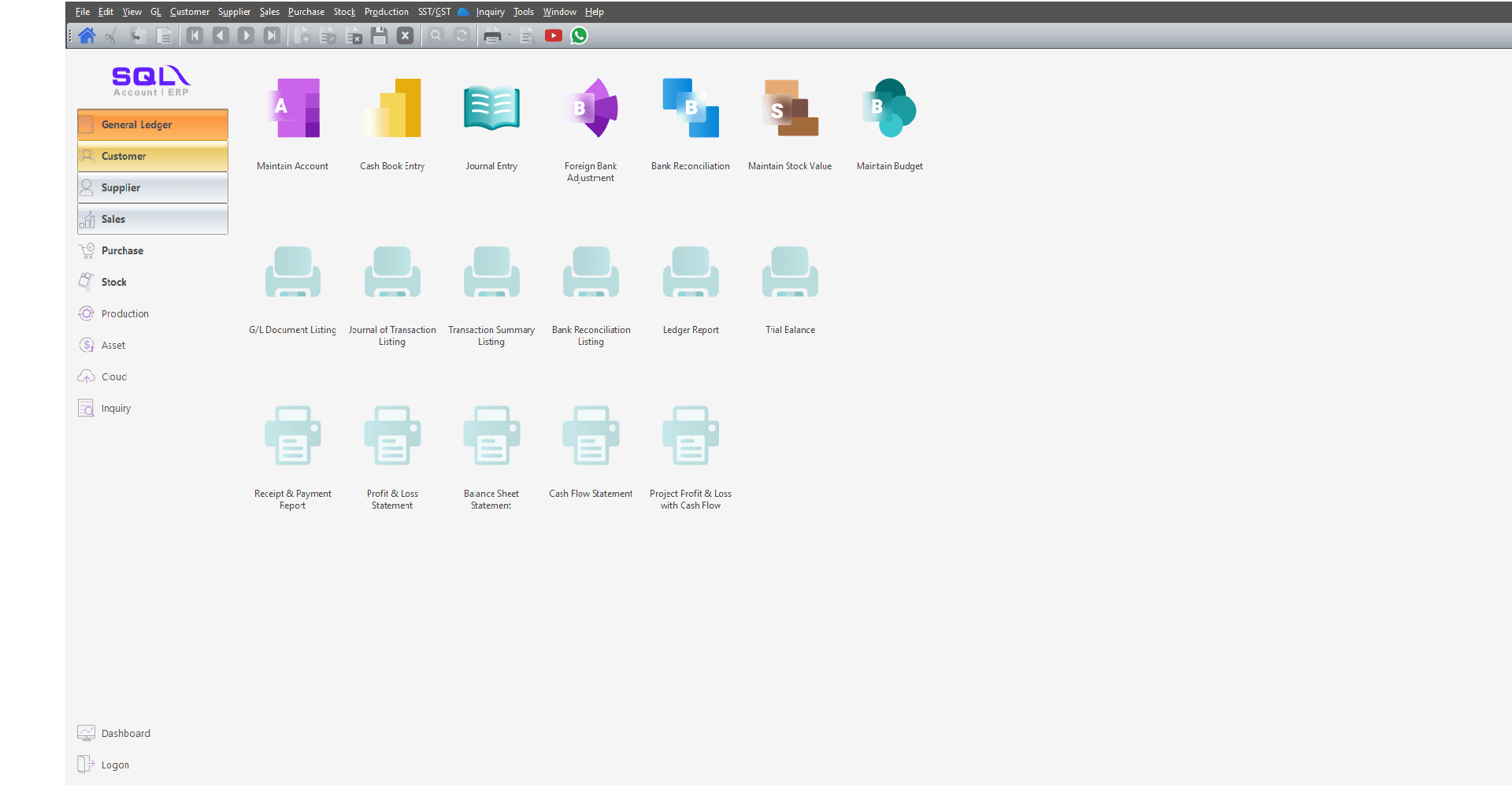Open the WhatsApp support icon
The width and height of the screenshot is (1512, 785).
tap(579, 35)
